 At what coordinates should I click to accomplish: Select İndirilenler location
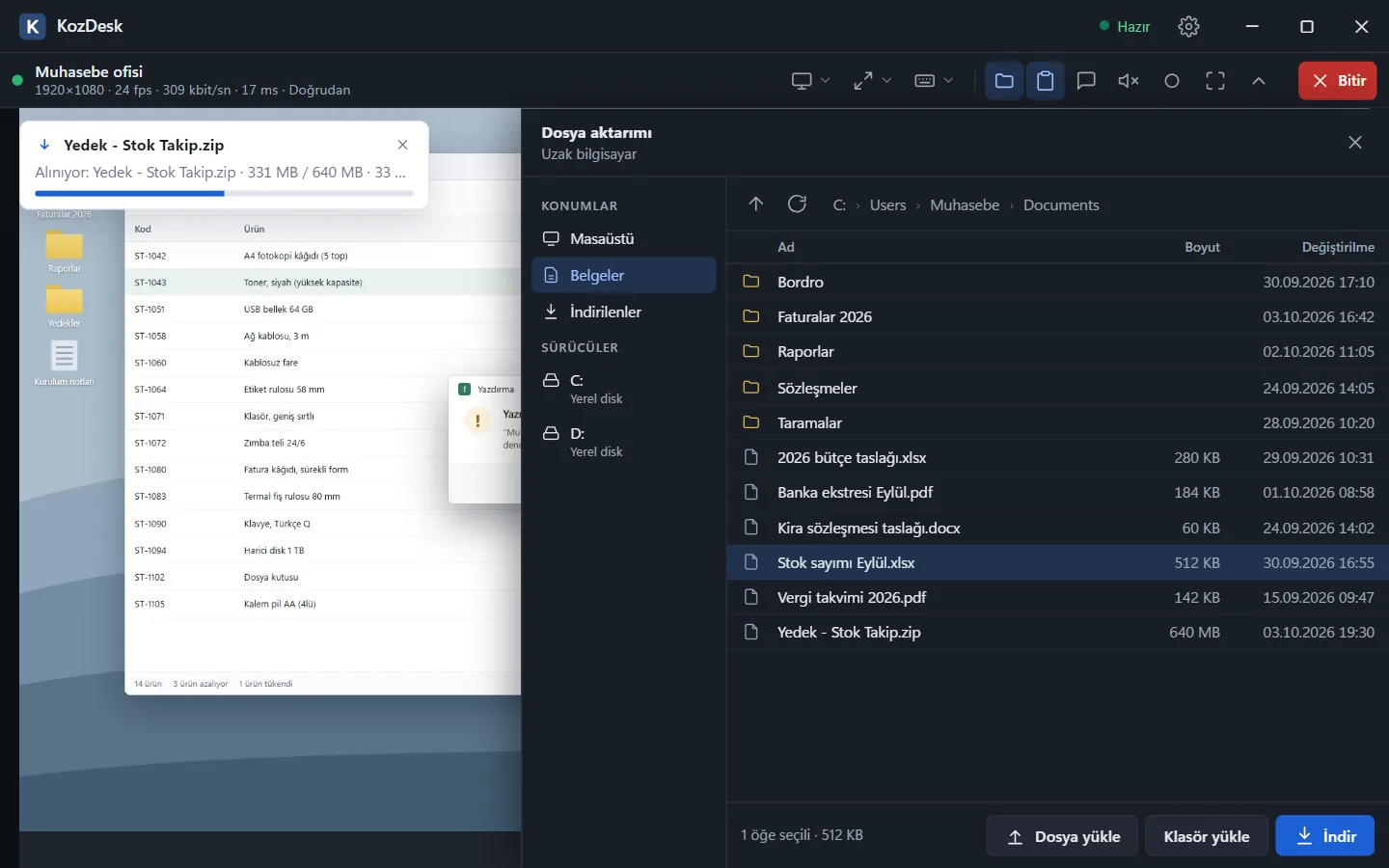[x=624, y=312]
